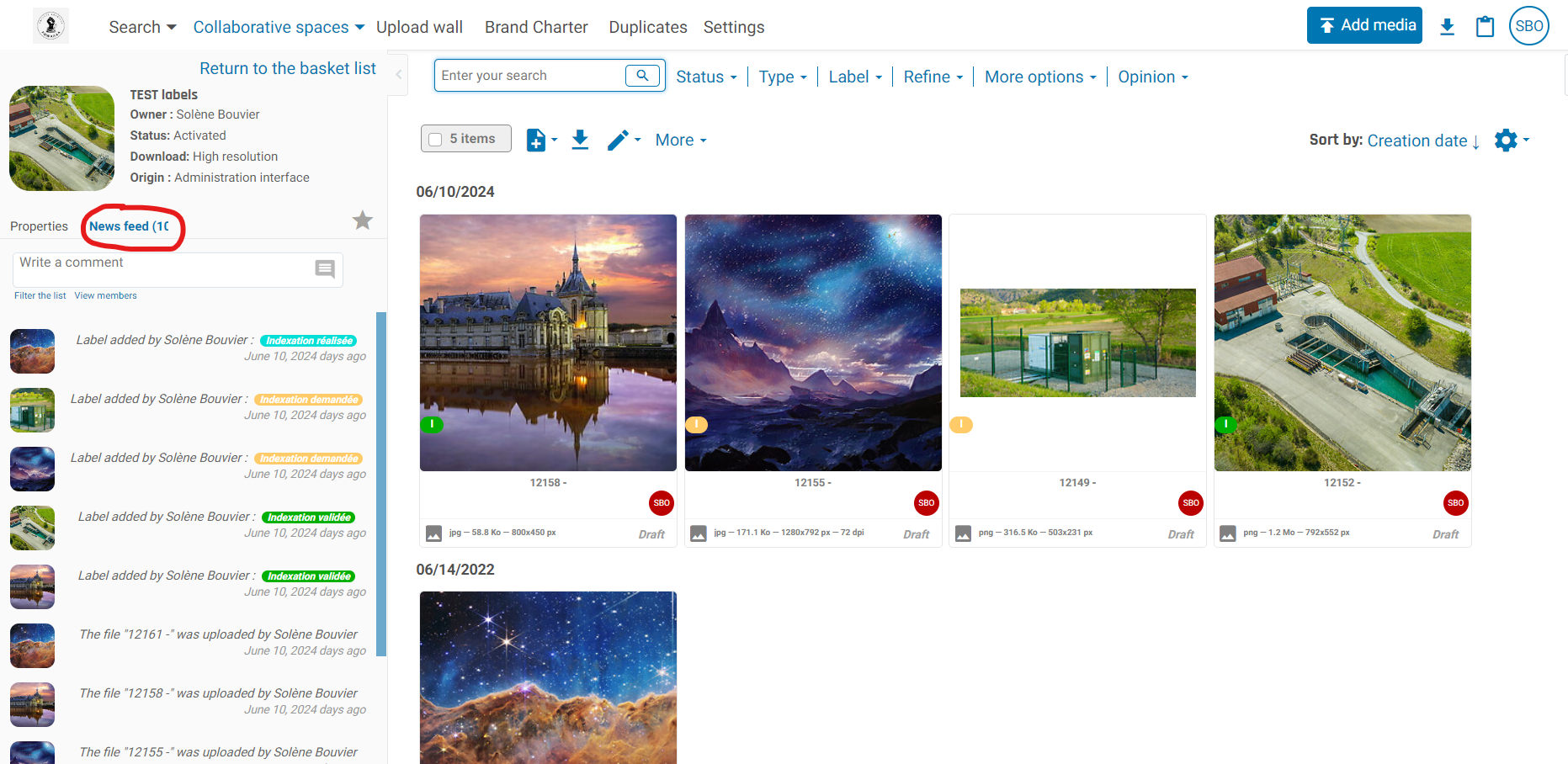Click the green indexation badge on image 12158

coord(432,425)
